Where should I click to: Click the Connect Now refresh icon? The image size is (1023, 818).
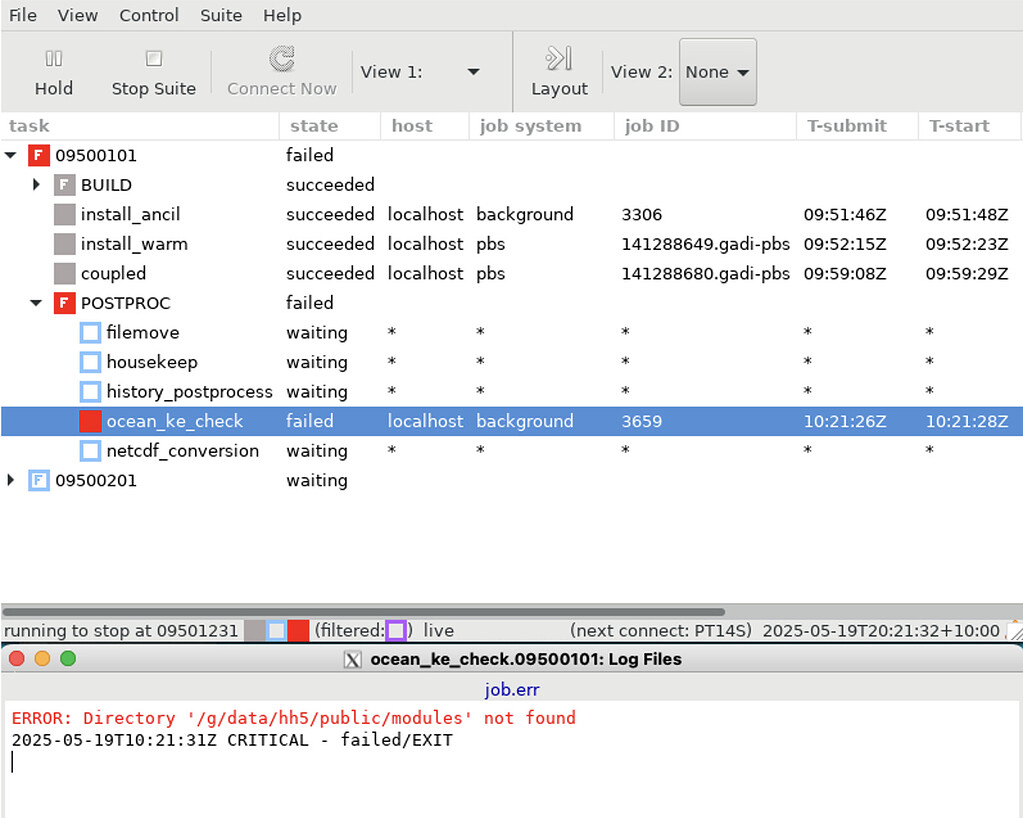point(280,58)
